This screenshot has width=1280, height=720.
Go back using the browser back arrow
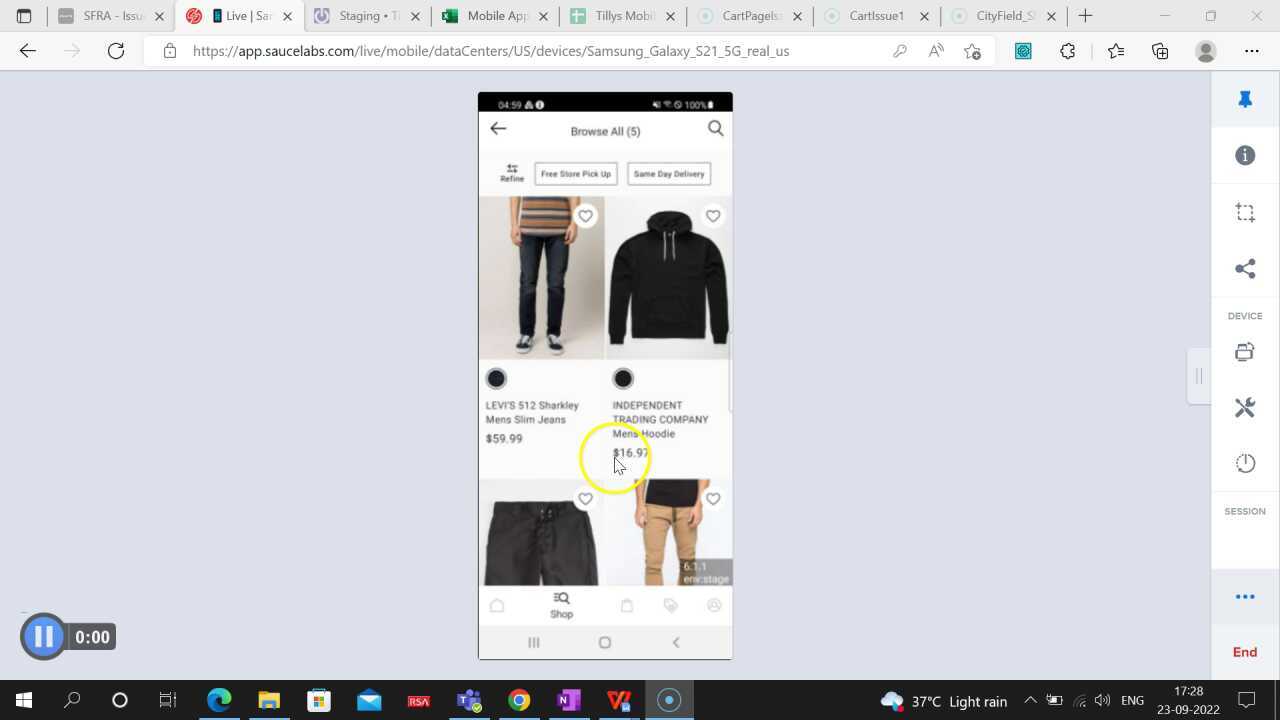[x=28, y=51]
